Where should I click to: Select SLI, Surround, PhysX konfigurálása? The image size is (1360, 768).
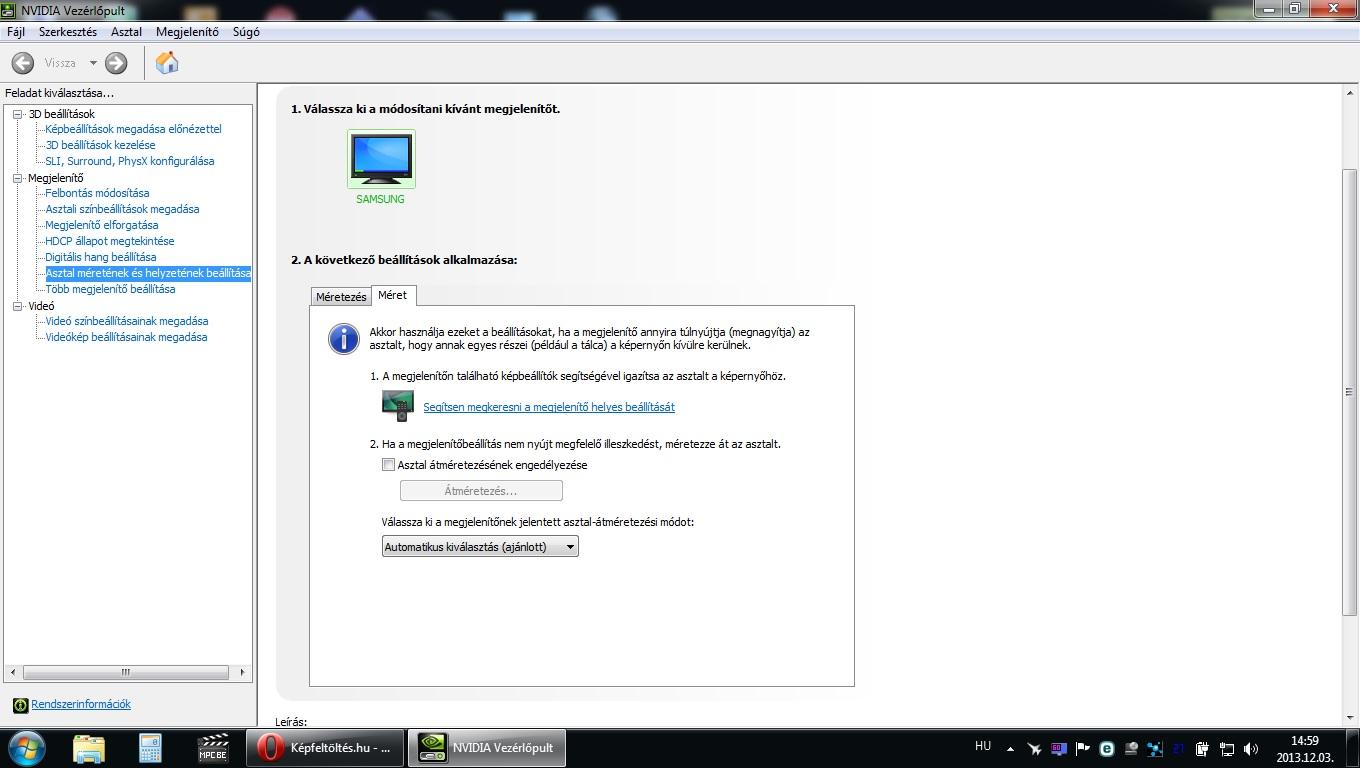[129, 161]
